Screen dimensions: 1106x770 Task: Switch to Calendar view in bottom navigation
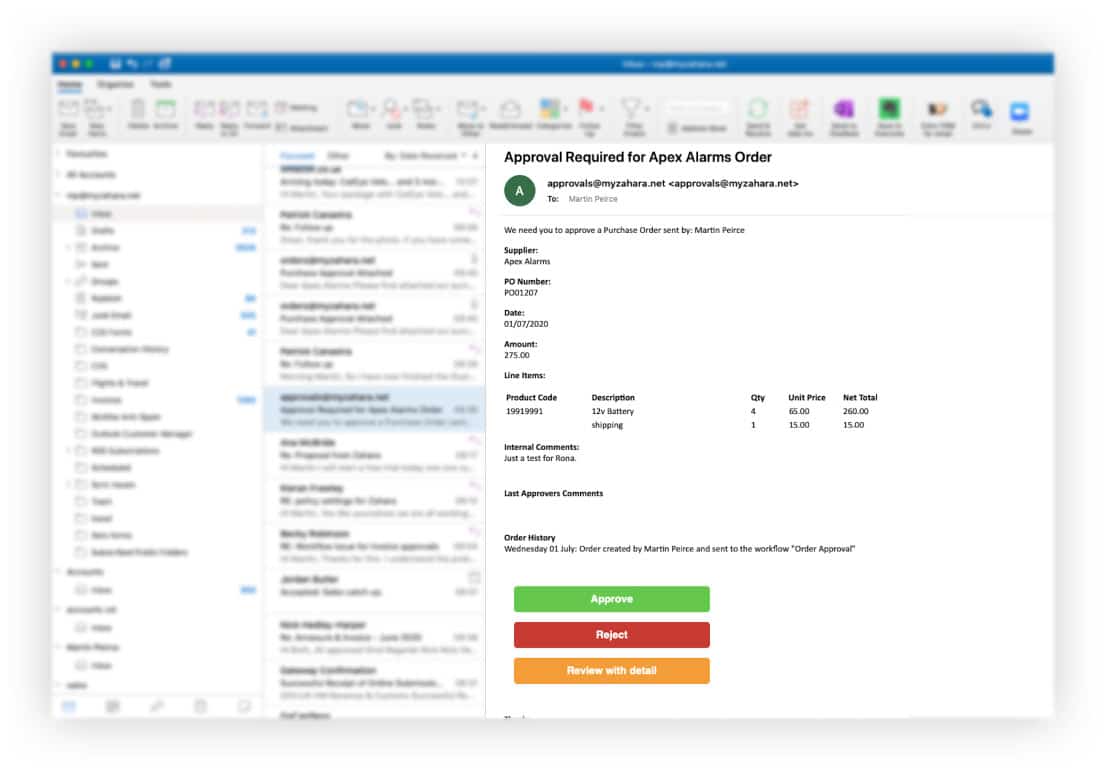(x=112, y=706)
